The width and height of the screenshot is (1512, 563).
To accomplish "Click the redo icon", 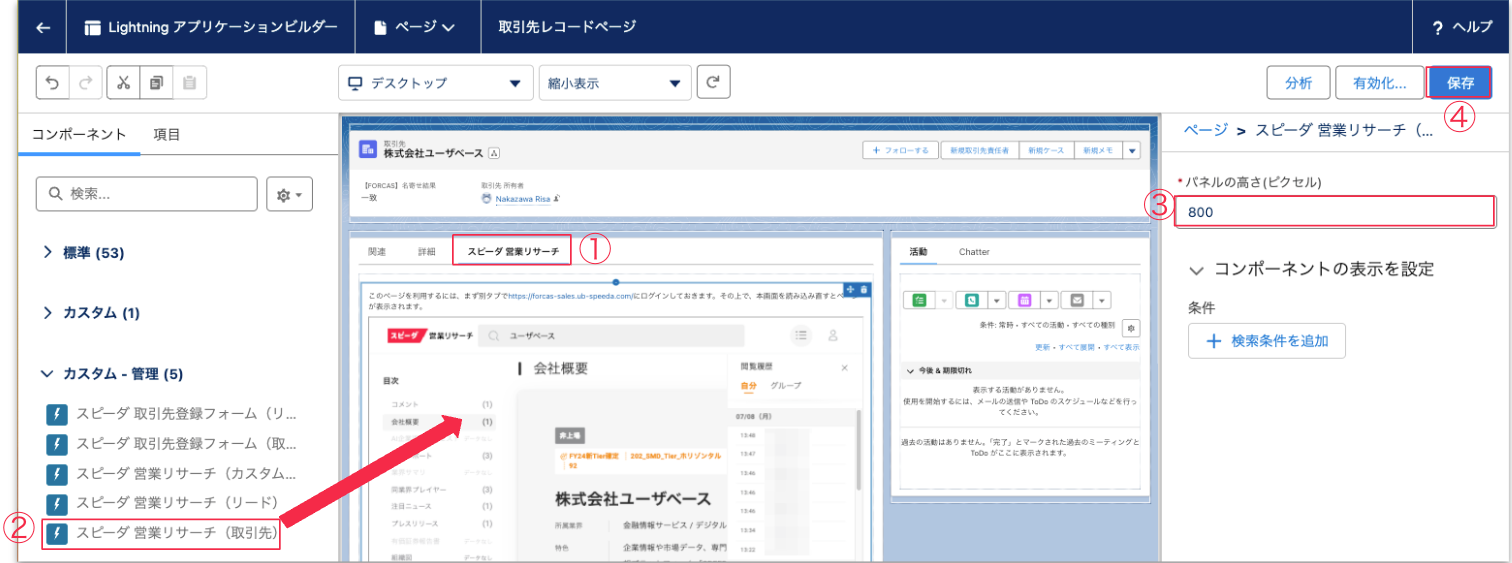I will pyautogui.click(x=87, y=83).
